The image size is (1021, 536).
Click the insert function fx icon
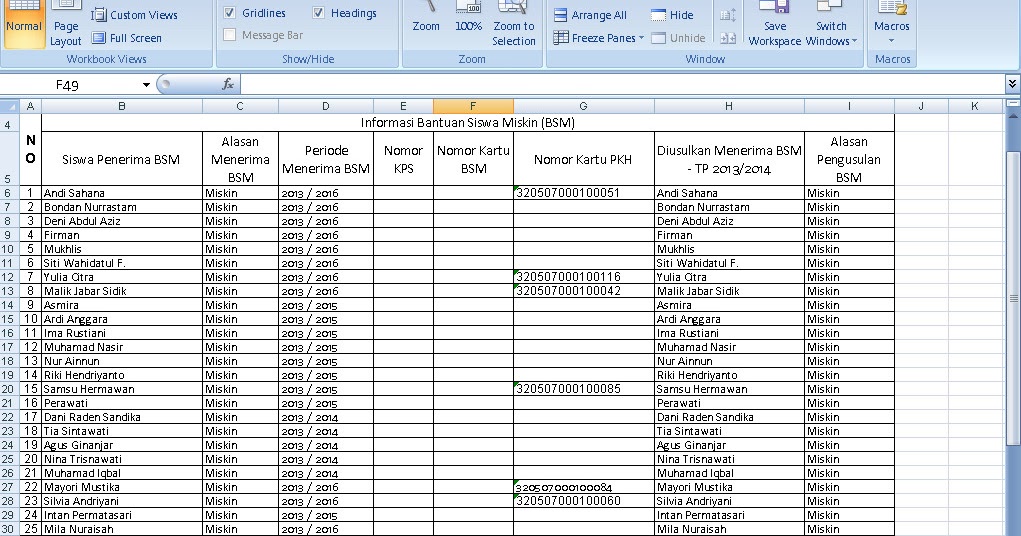pyautogui.click(x=228, y=84)
